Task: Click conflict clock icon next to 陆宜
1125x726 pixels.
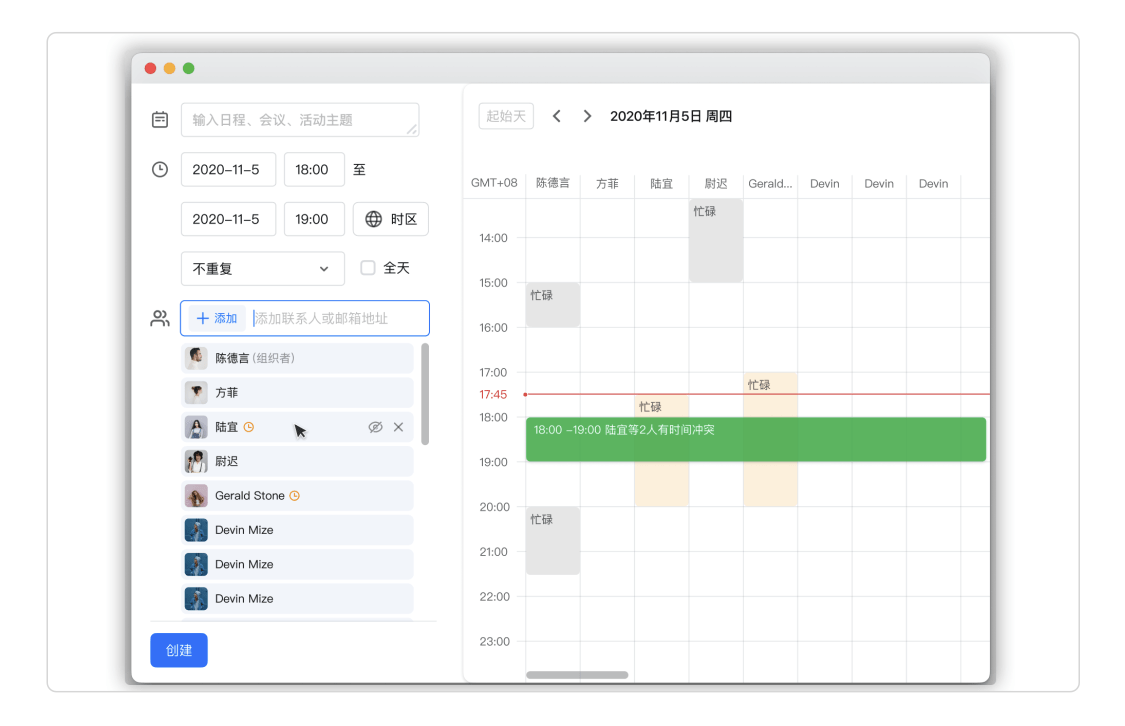Action: point(249,427)
